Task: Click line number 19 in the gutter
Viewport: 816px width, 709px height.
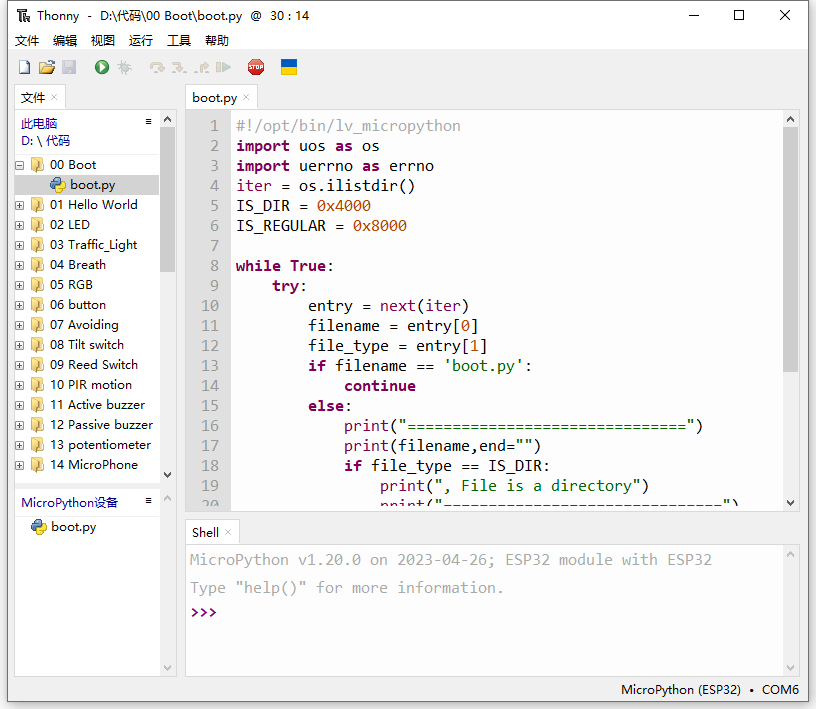Action: coord(210,486)
